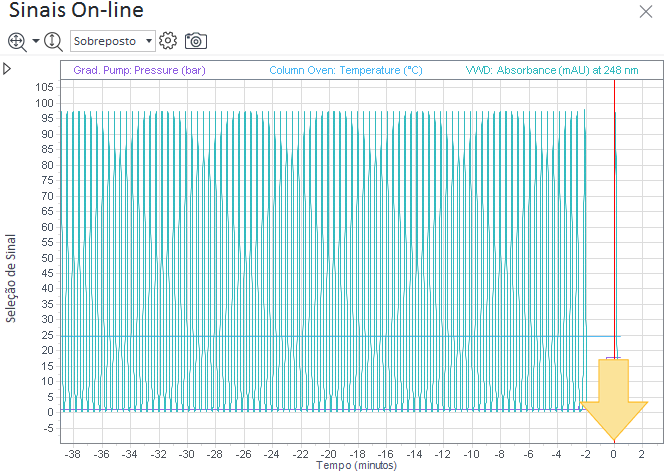The image size is (664, 472).
Task: Open signal settings gear icon
Action: 168,41
